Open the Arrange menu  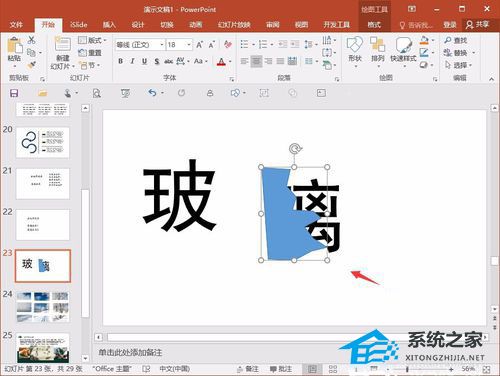click(377, 52)
